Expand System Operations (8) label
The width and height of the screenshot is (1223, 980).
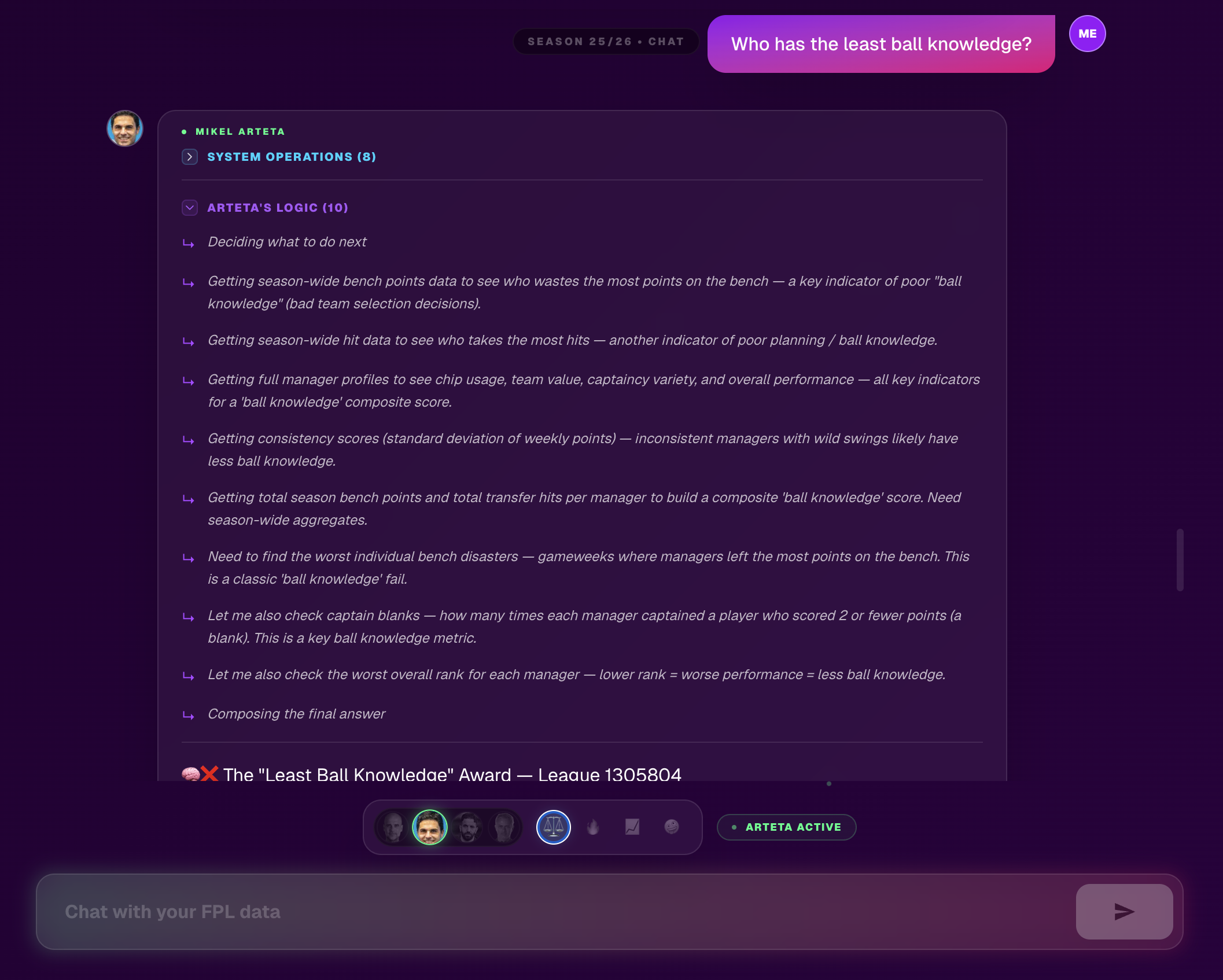click(x=292, y=157)
